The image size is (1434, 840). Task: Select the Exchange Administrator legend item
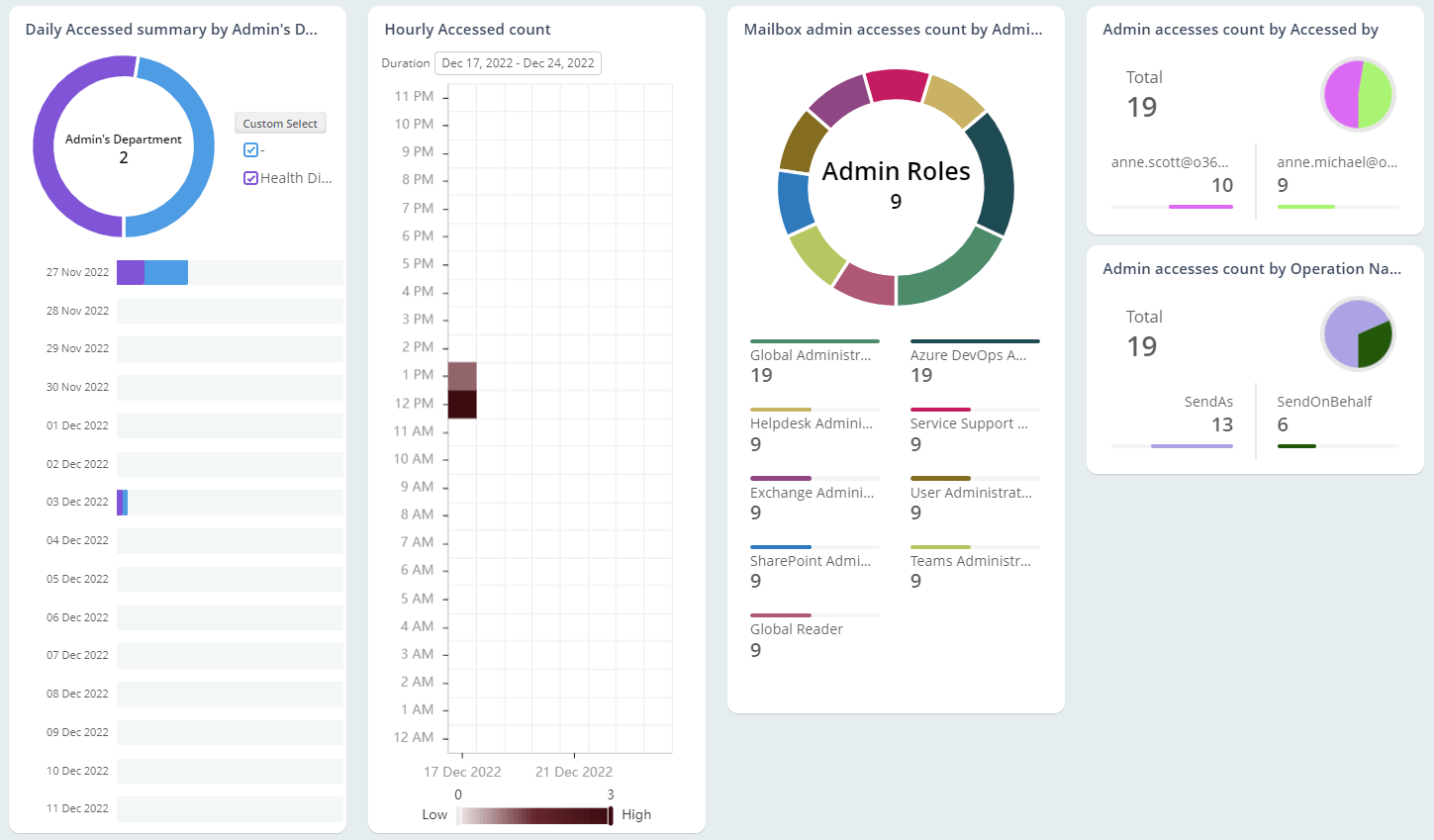(810, 492)
